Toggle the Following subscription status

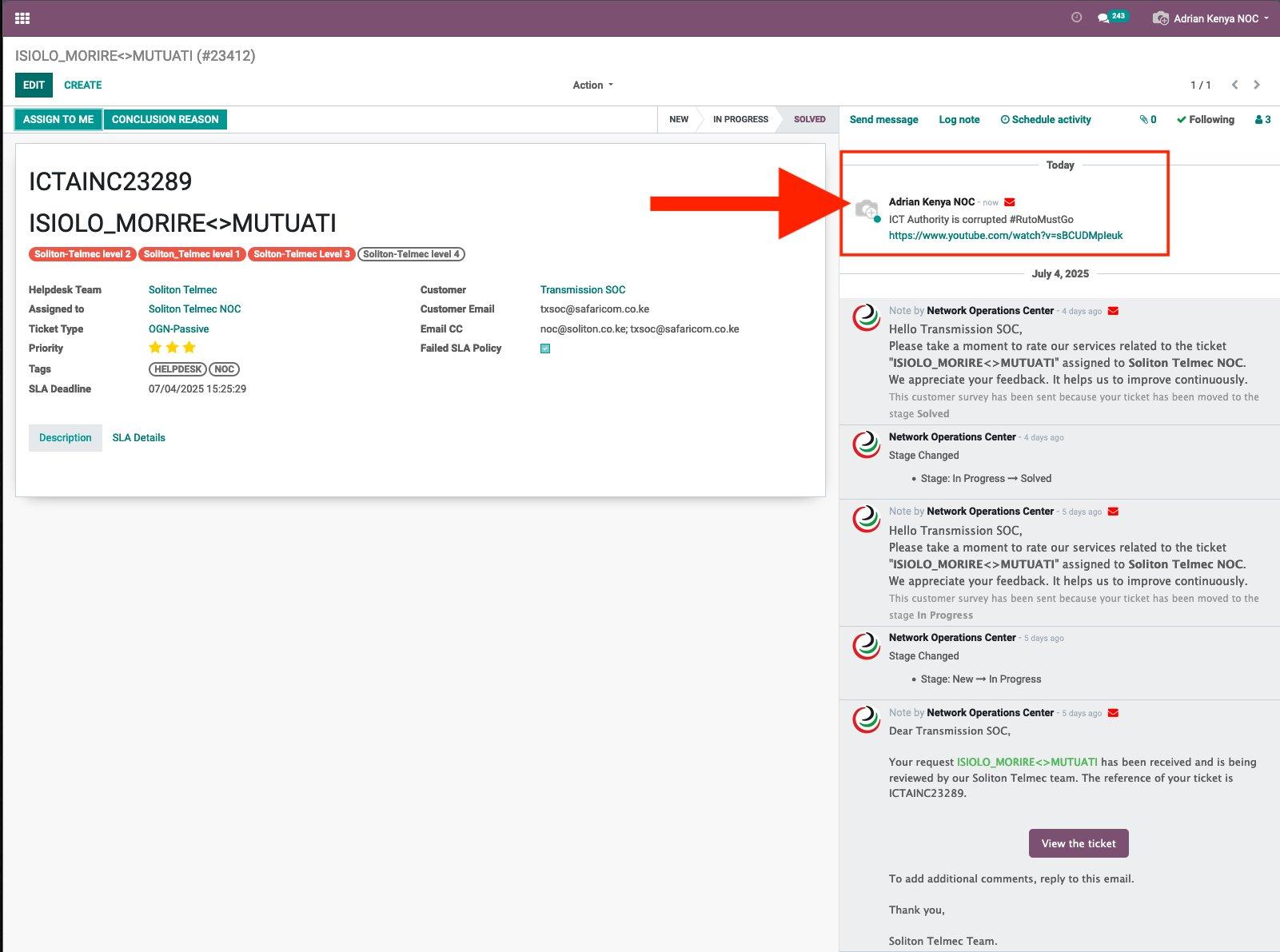coord(1205,120)
